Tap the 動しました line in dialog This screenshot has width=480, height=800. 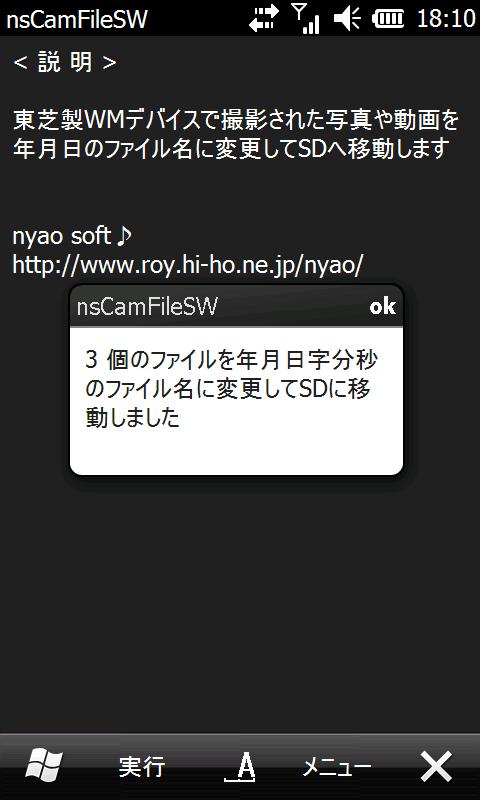(133, 418)
